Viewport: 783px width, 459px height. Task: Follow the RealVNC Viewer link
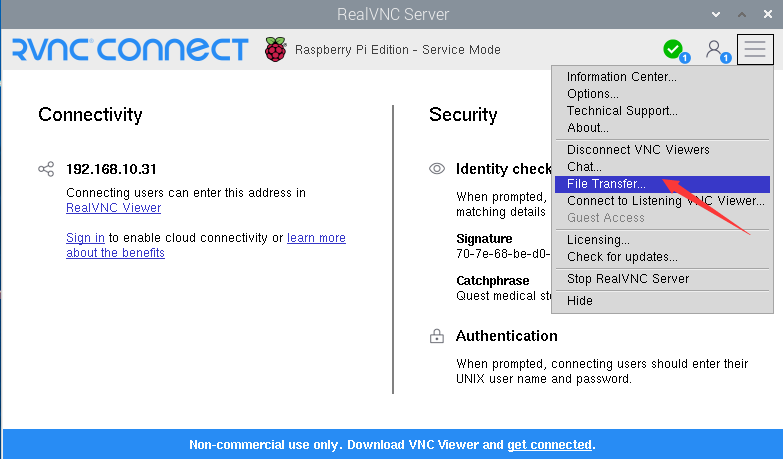pos(113,208)
